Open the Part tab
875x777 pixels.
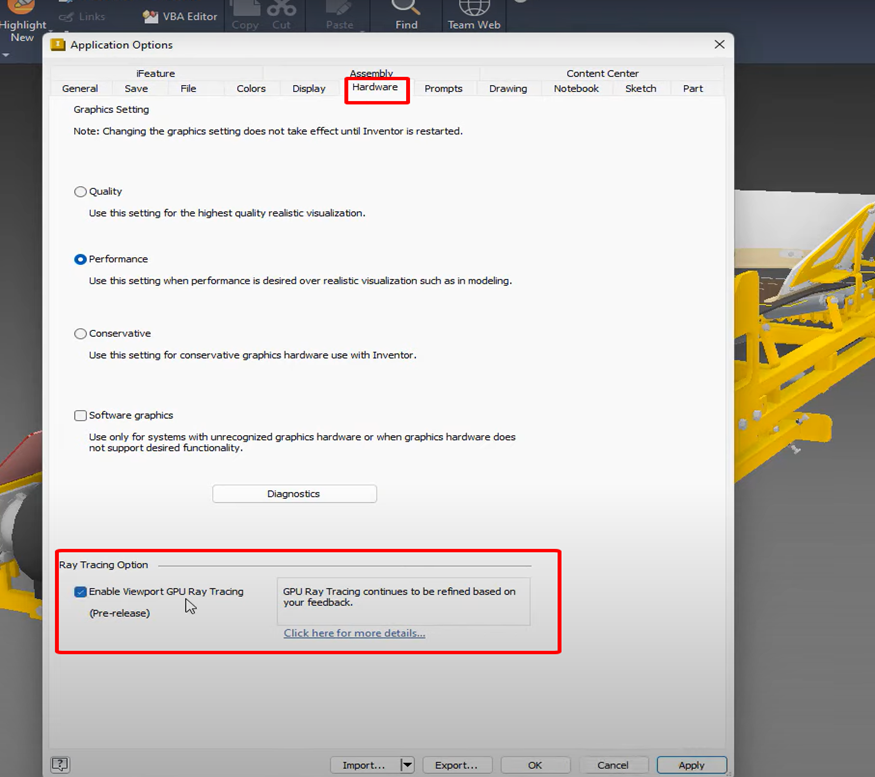point(693,88)
